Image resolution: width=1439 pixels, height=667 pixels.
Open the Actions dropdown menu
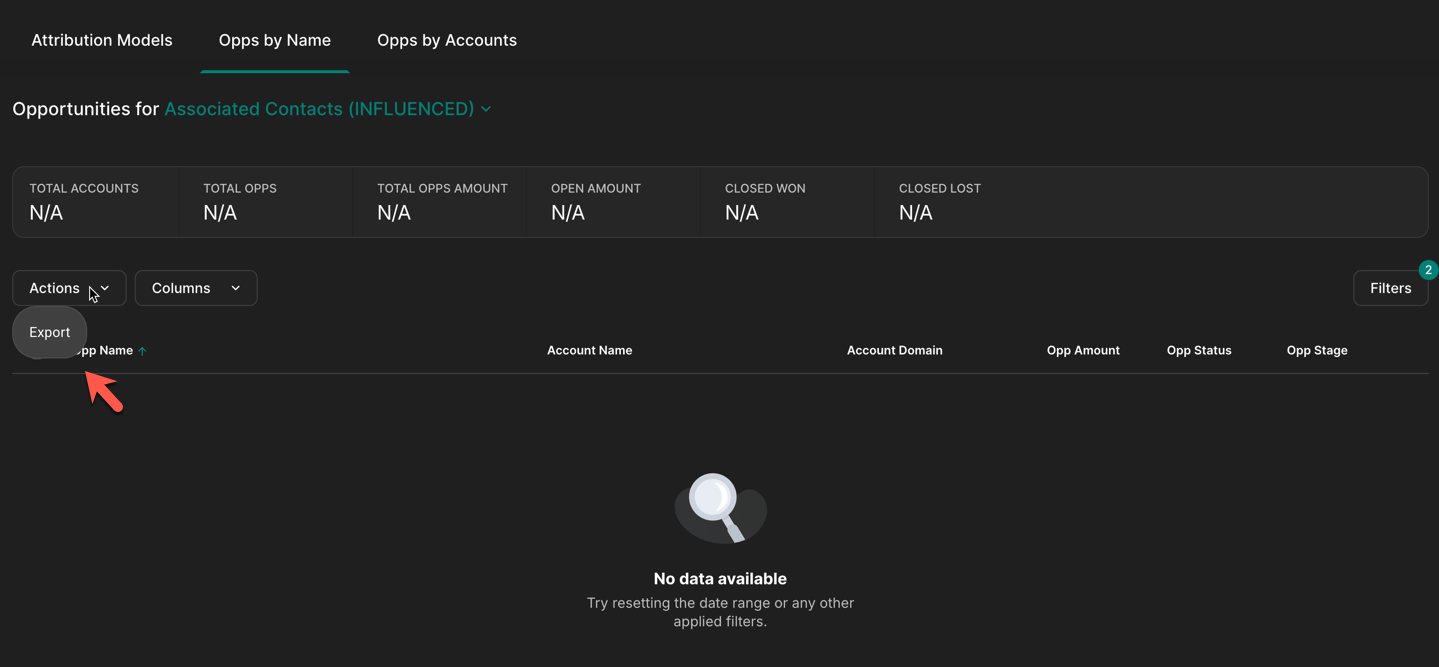69,288
